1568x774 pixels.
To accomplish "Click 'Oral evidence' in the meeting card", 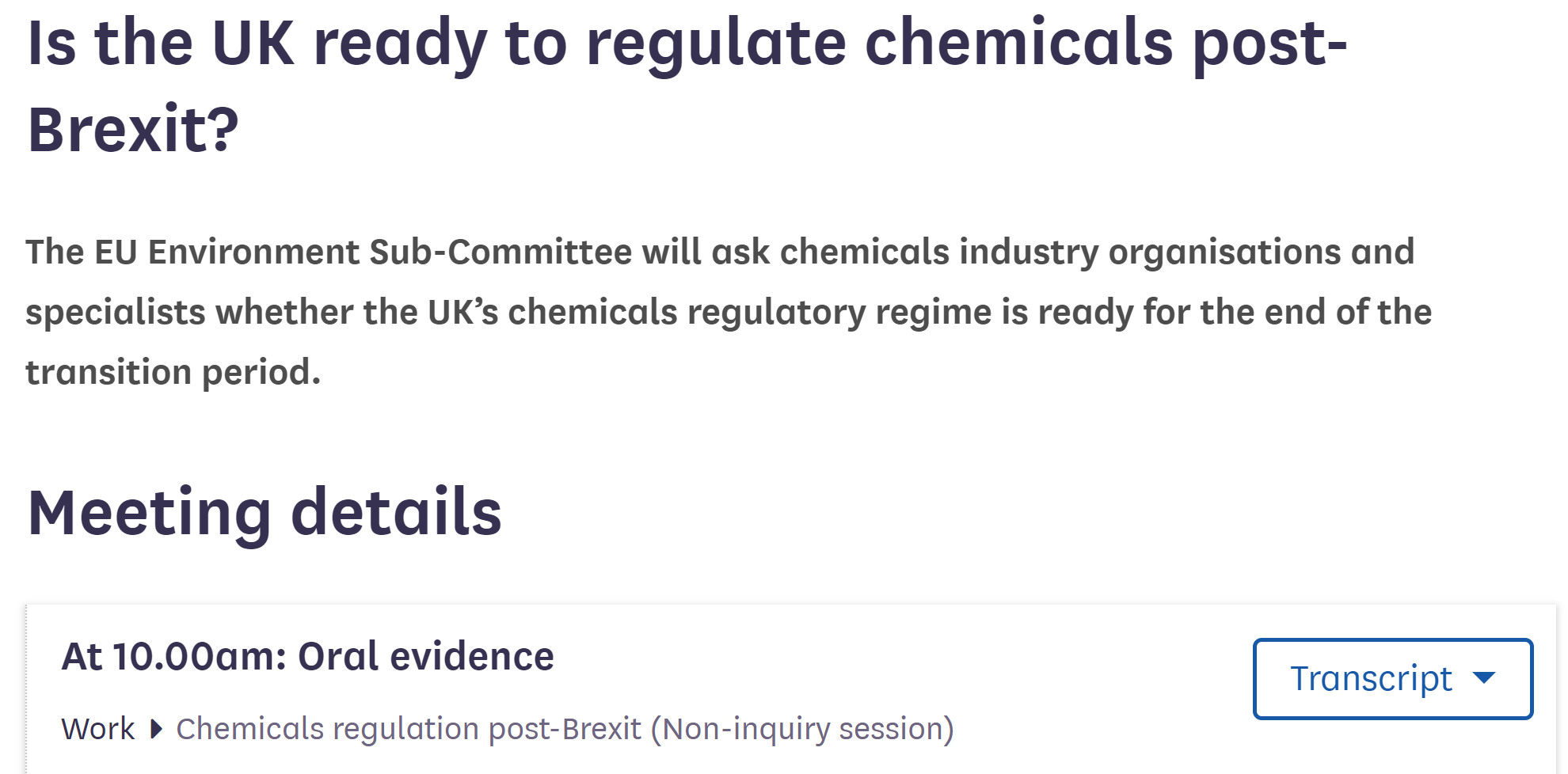I will 425,656.
